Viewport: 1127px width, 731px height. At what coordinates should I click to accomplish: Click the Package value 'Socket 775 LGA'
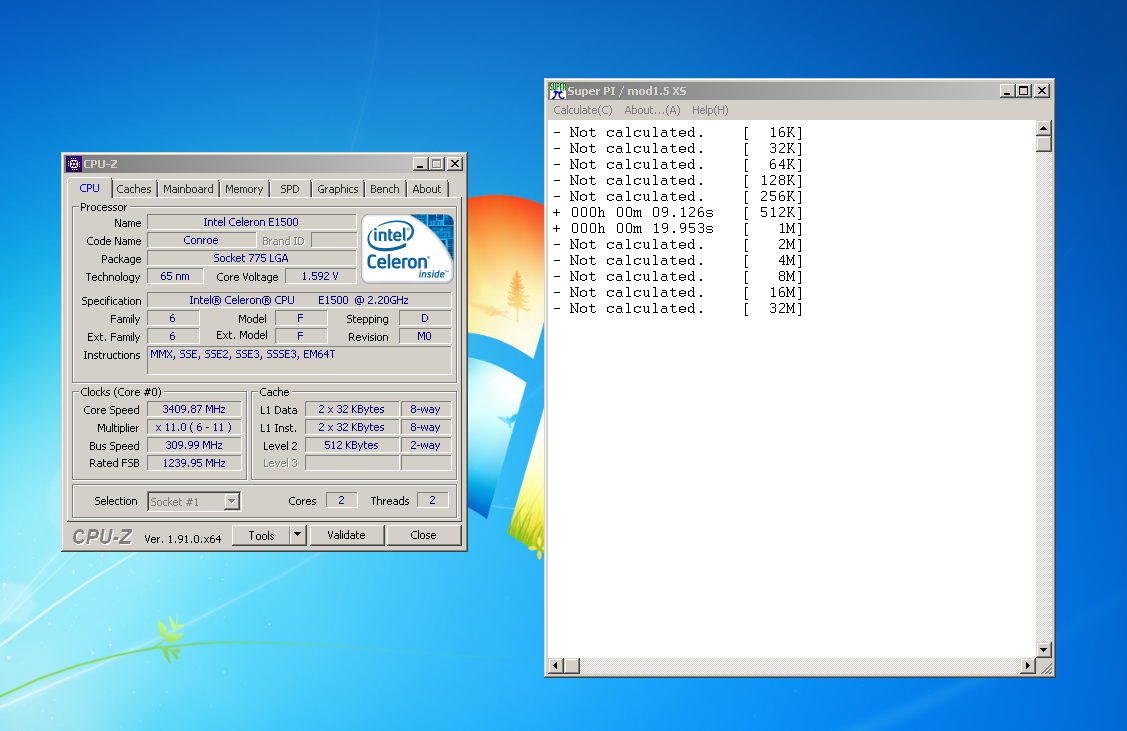pos(251,258)
